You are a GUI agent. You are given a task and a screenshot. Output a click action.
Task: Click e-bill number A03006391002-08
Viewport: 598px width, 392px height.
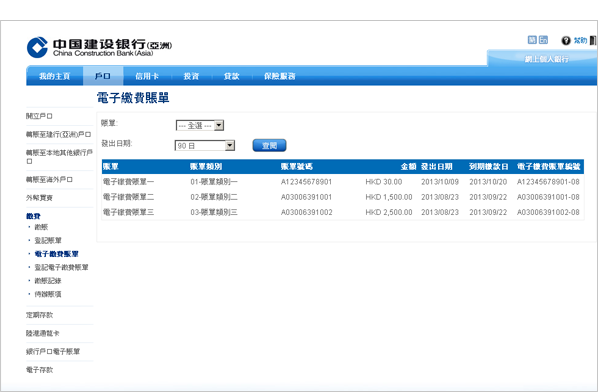coord(548,212)
